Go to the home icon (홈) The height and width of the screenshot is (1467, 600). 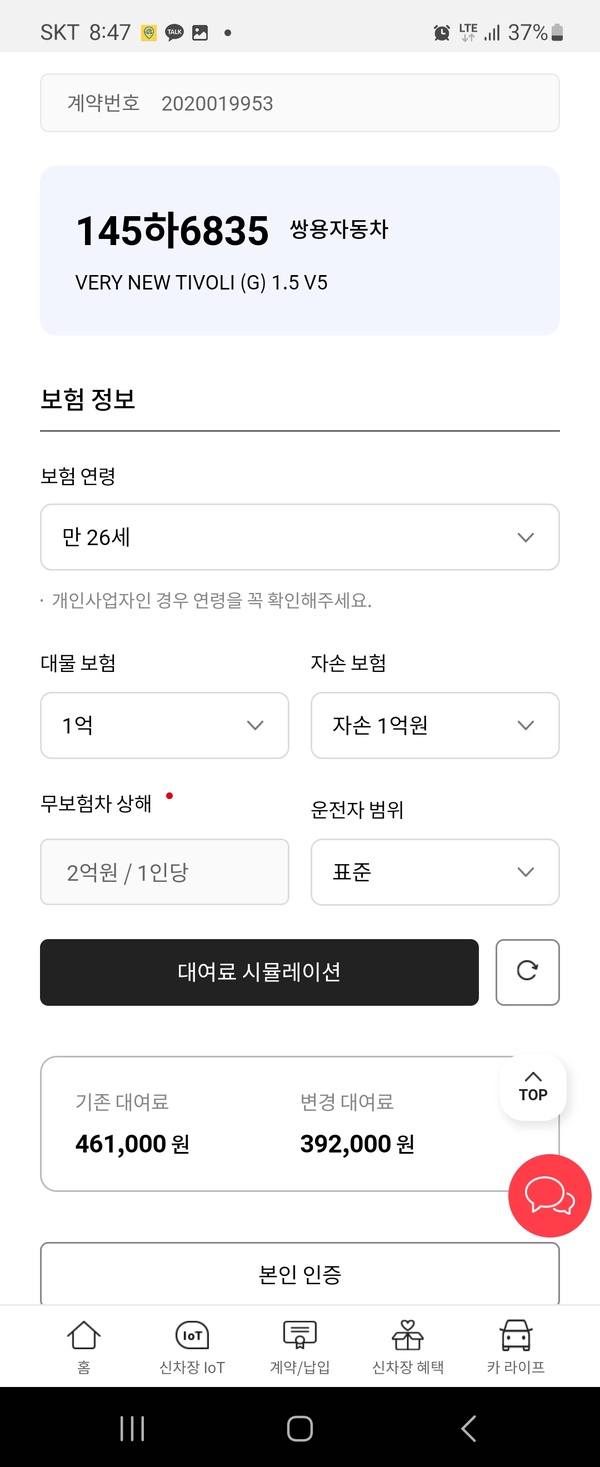point(84,1346)
